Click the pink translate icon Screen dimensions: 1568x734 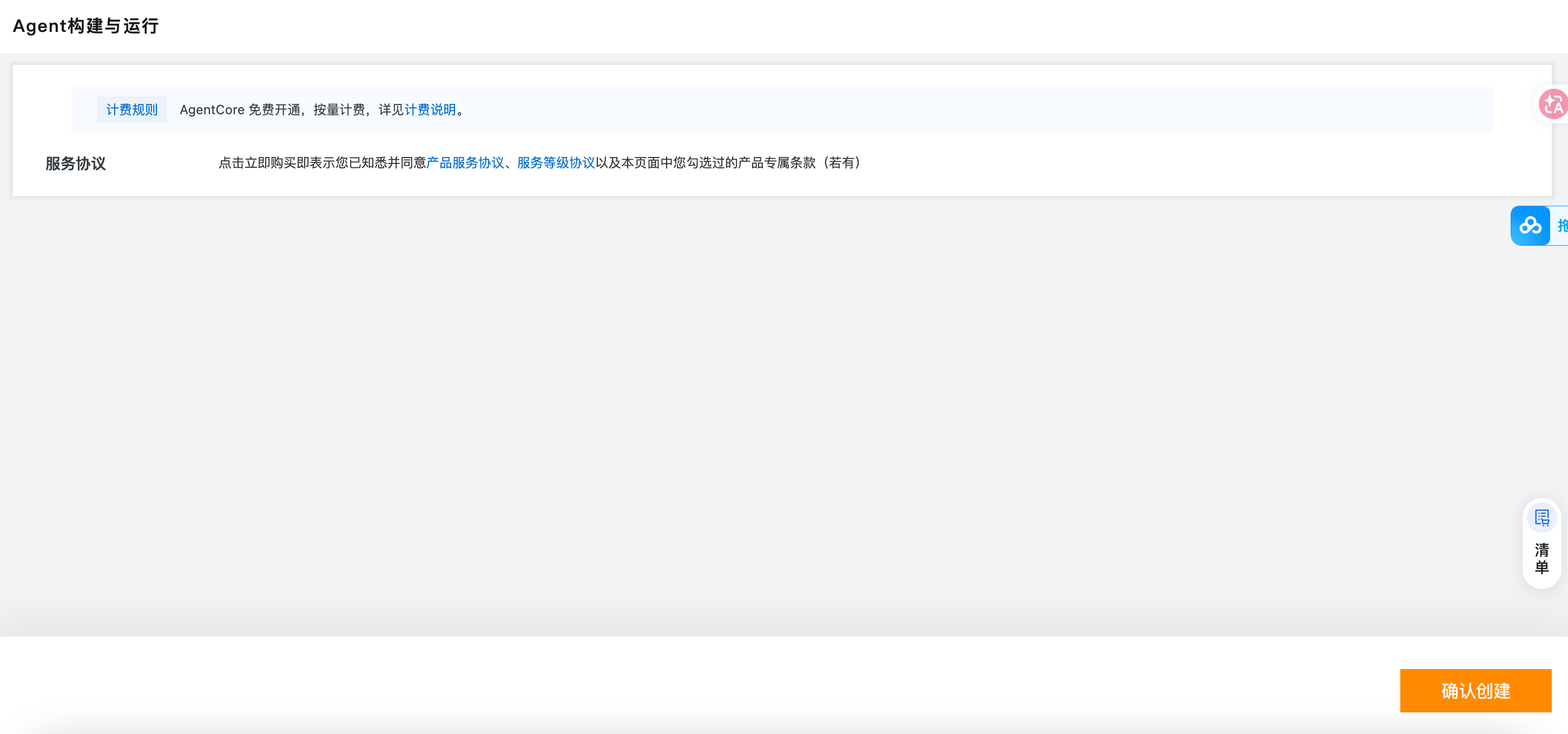[x=1552, y=104]
